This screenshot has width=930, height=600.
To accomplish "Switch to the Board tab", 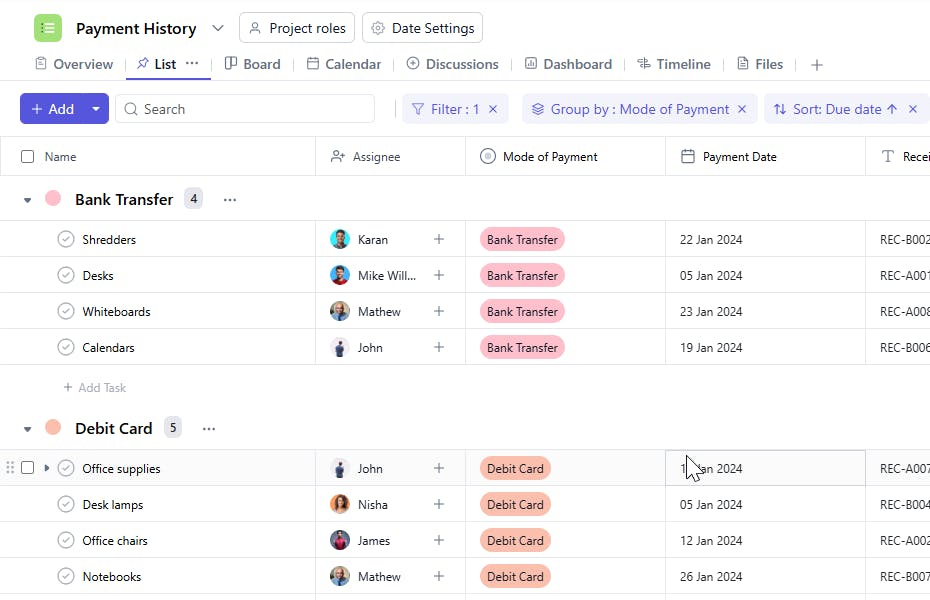I will tap(252, 64).
